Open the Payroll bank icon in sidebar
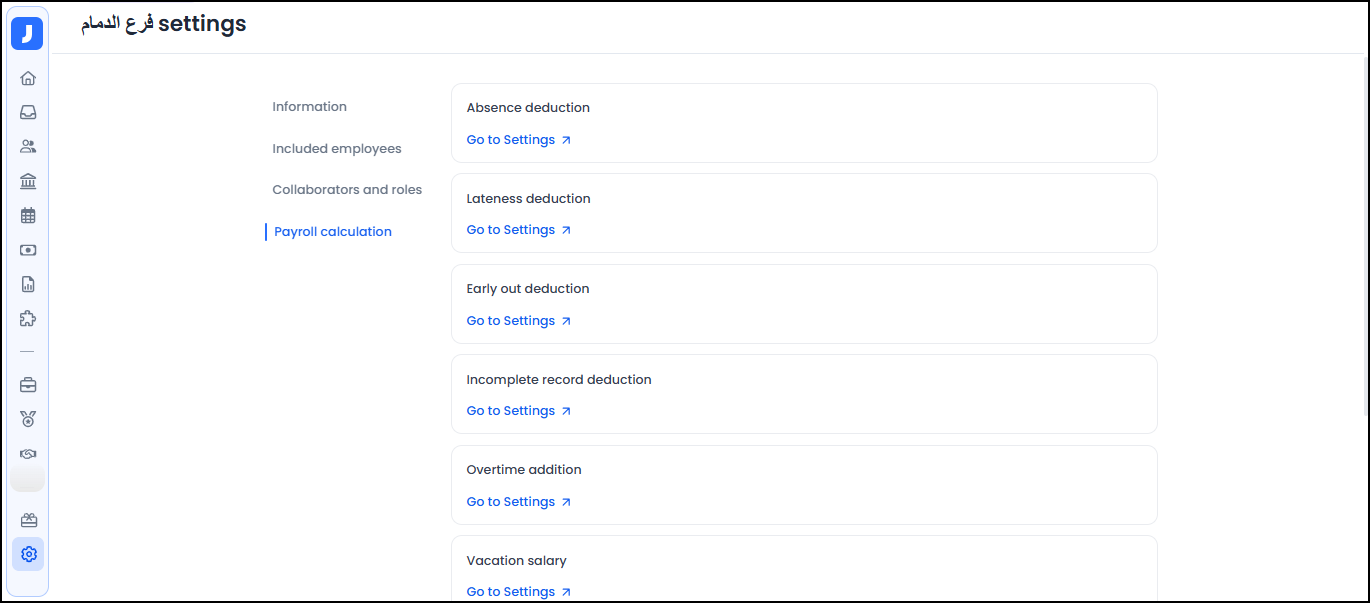 (27, 180)
